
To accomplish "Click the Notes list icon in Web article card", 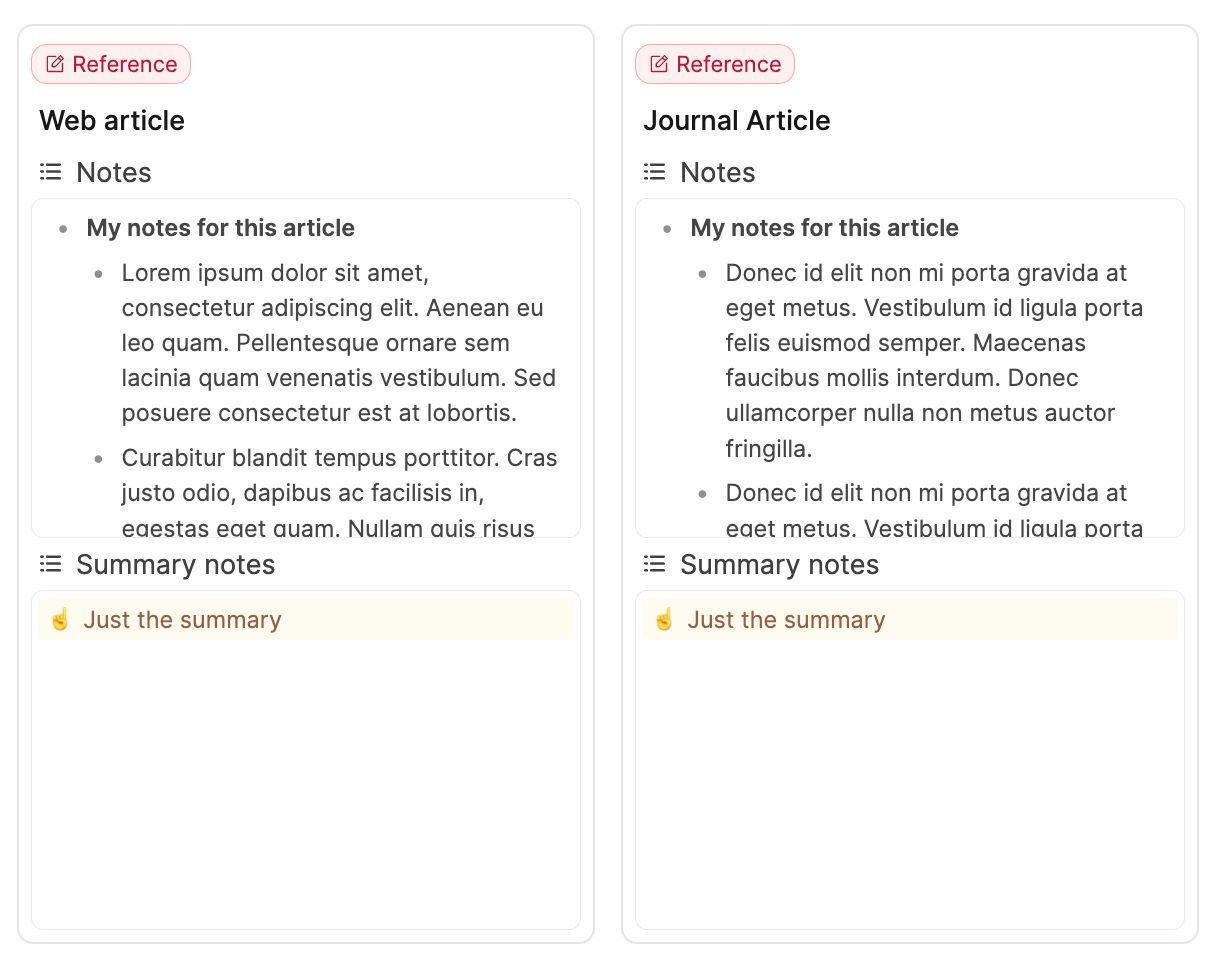I will (50, 172).
